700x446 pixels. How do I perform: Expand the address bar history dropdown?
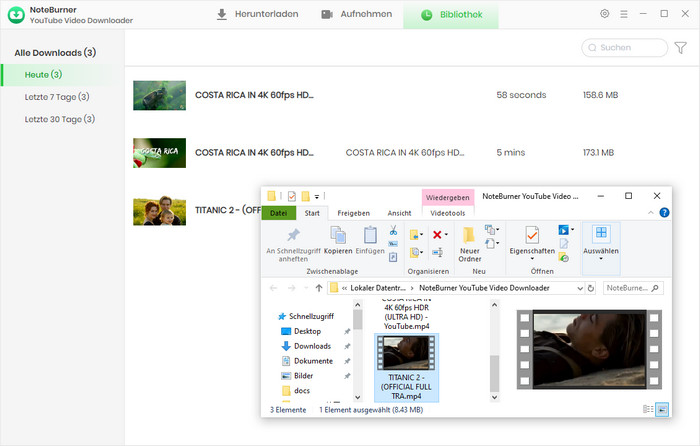580,288
